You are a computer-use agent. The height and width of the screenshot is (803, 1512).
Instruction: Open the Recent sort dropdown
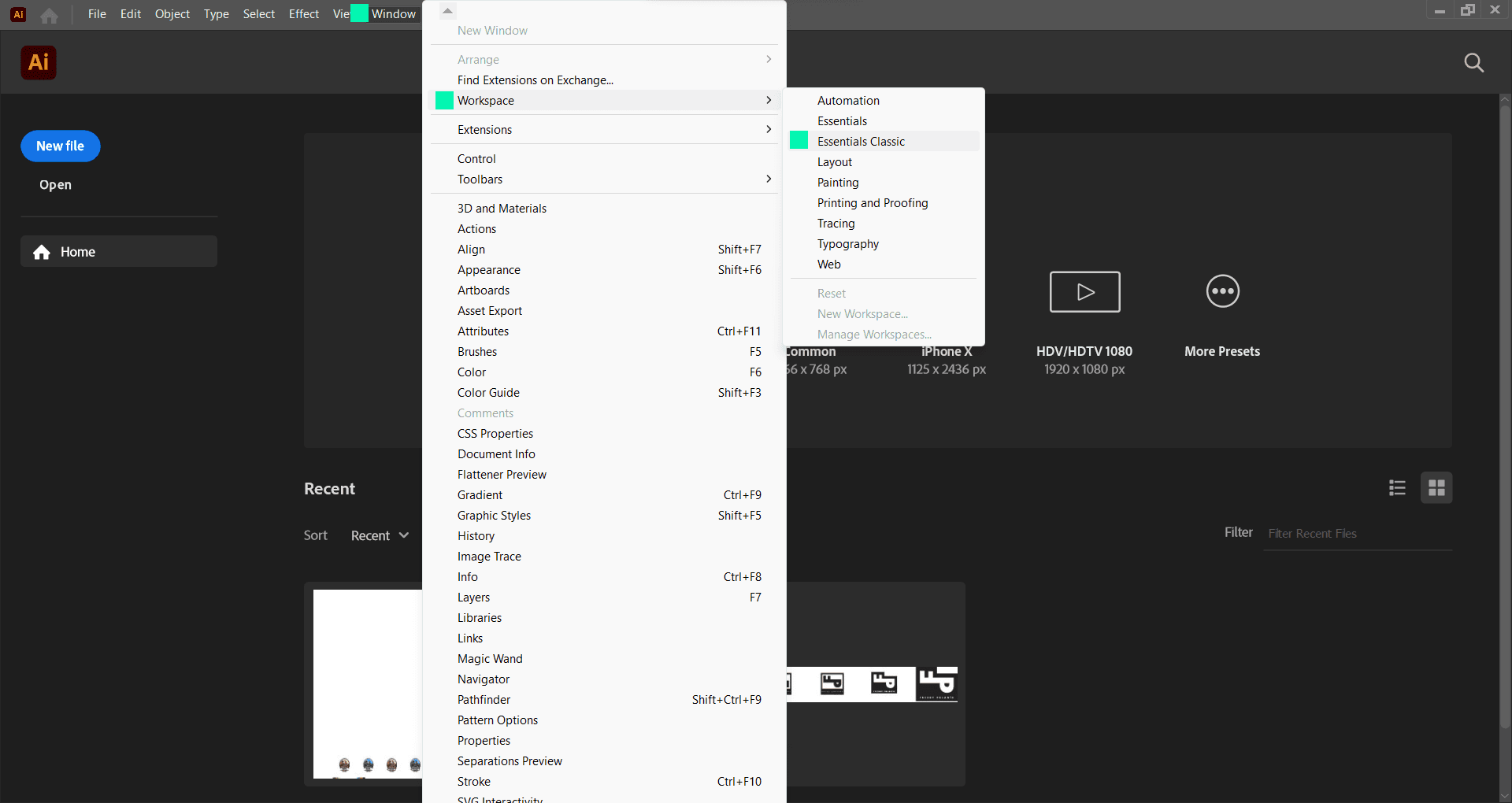point(380,535)
